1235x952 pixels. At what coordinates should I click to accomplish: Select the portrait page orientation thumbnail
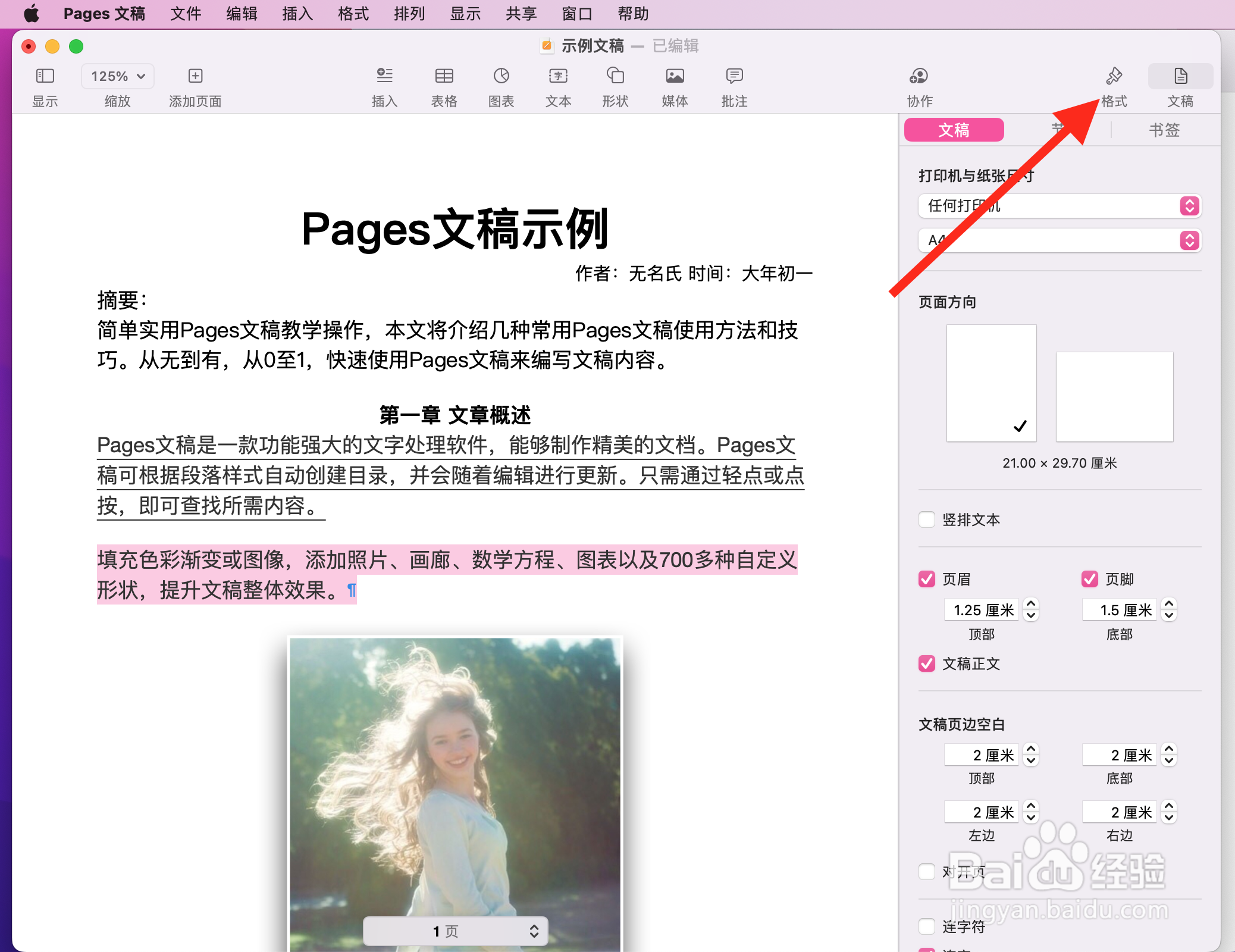992,383
